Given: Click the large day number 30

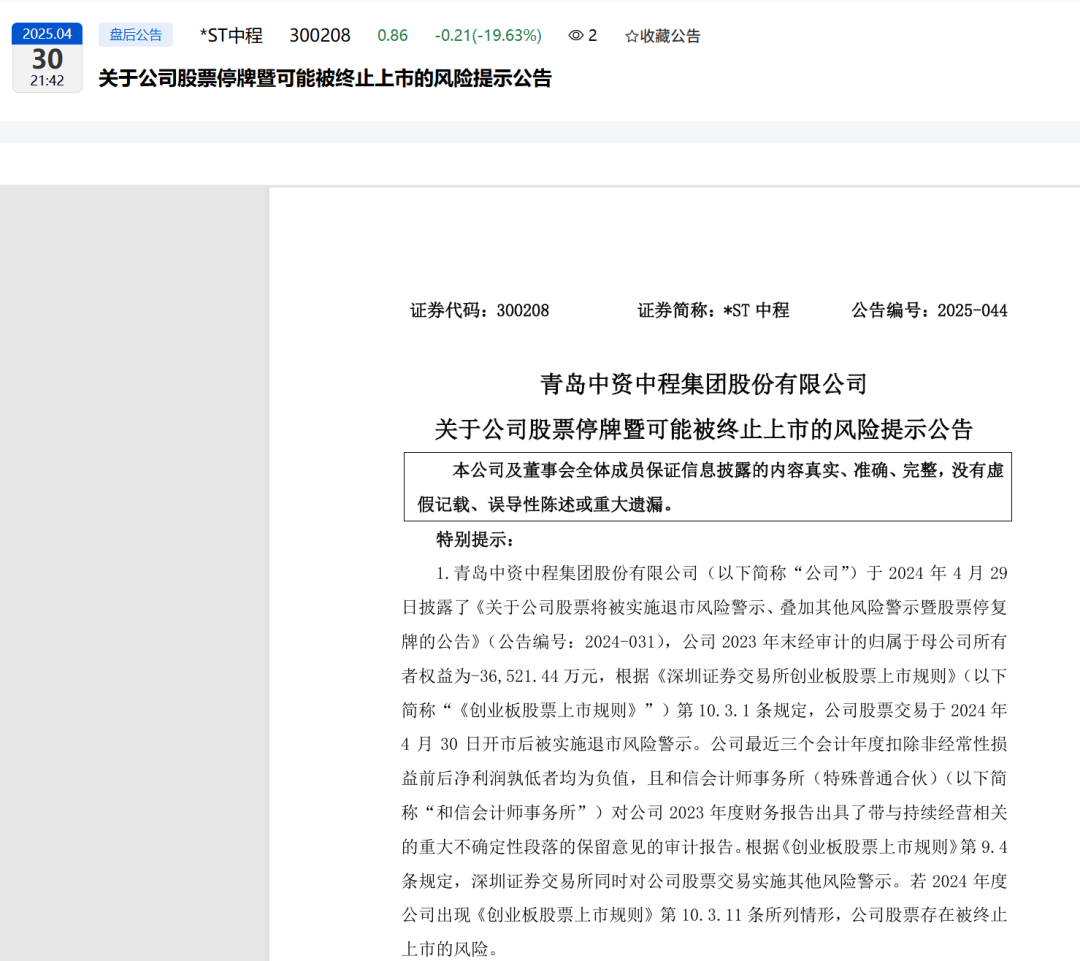Looking at the screenshot, I should [47, 59].
